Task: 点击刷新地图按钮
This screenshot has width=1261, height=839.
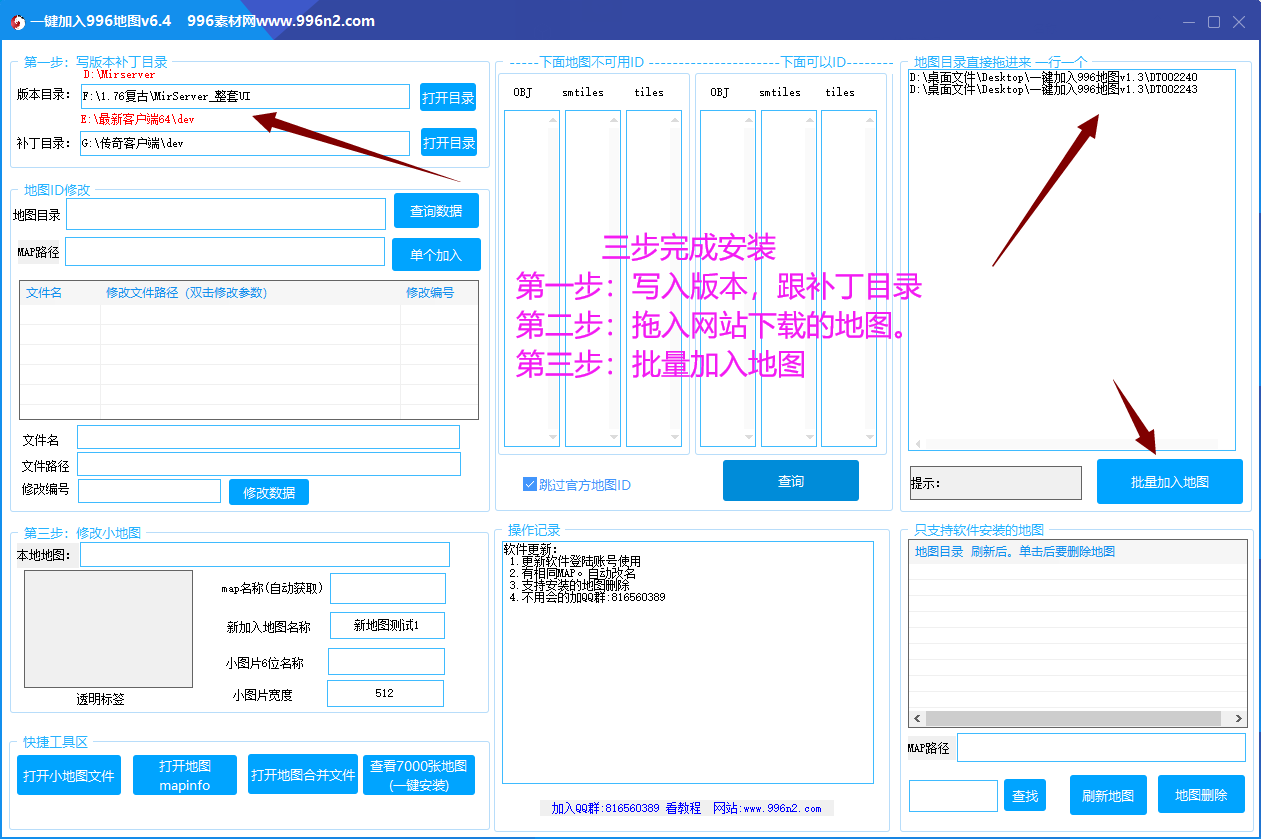Action: pos(1107,795)
